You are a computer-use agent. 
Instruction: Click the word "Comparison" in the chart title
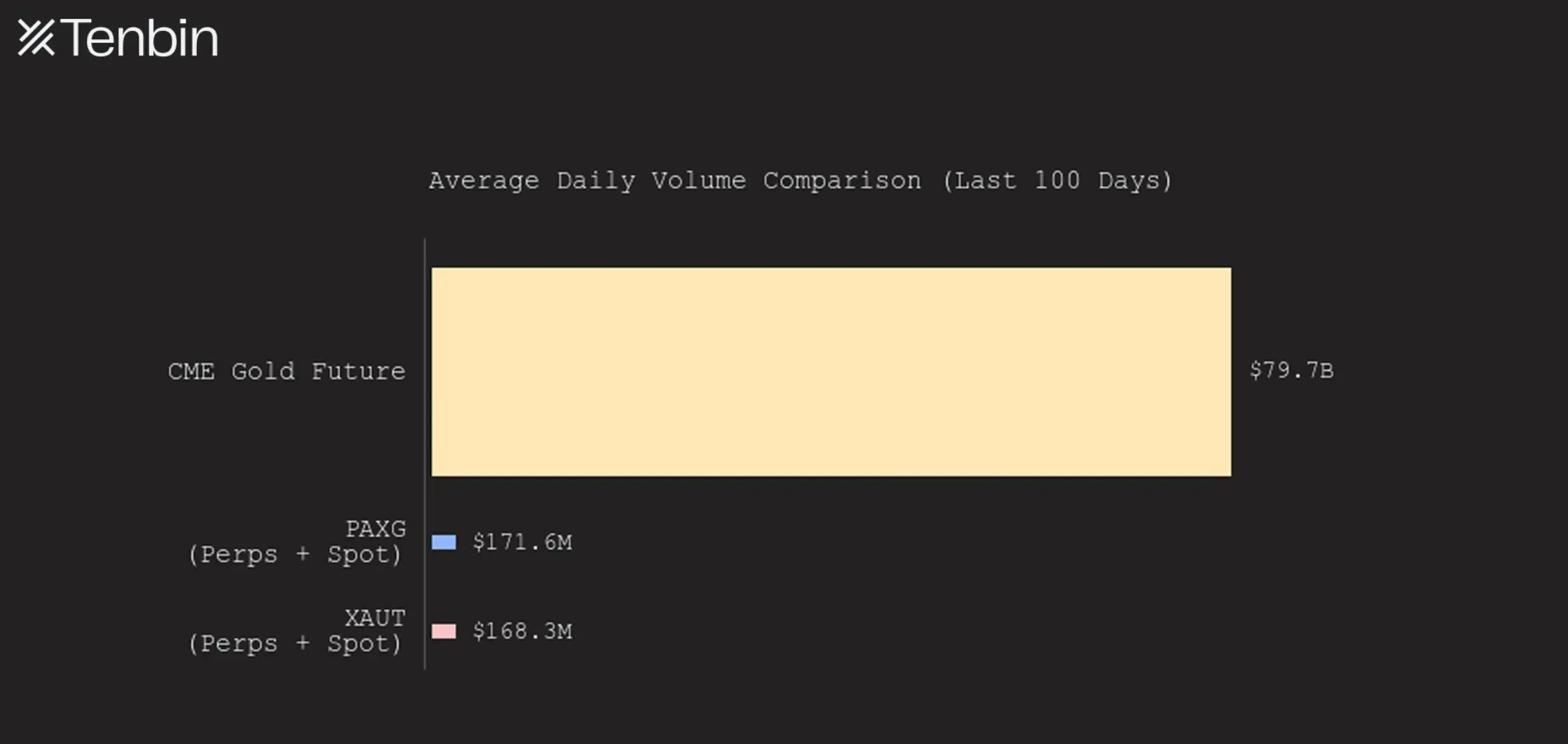842,181
